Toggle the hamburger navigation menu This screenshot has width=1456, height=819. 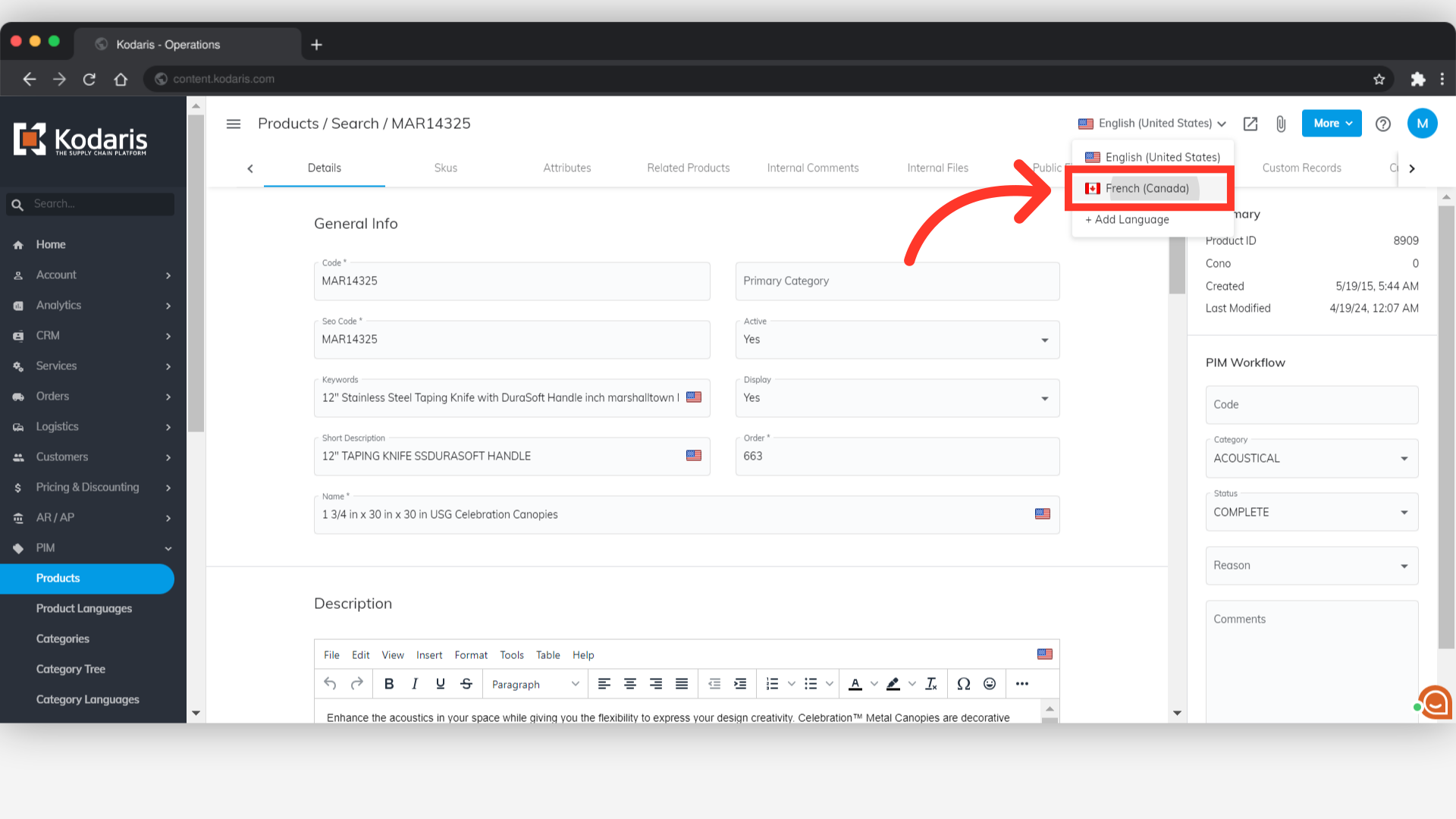point(234,124)
